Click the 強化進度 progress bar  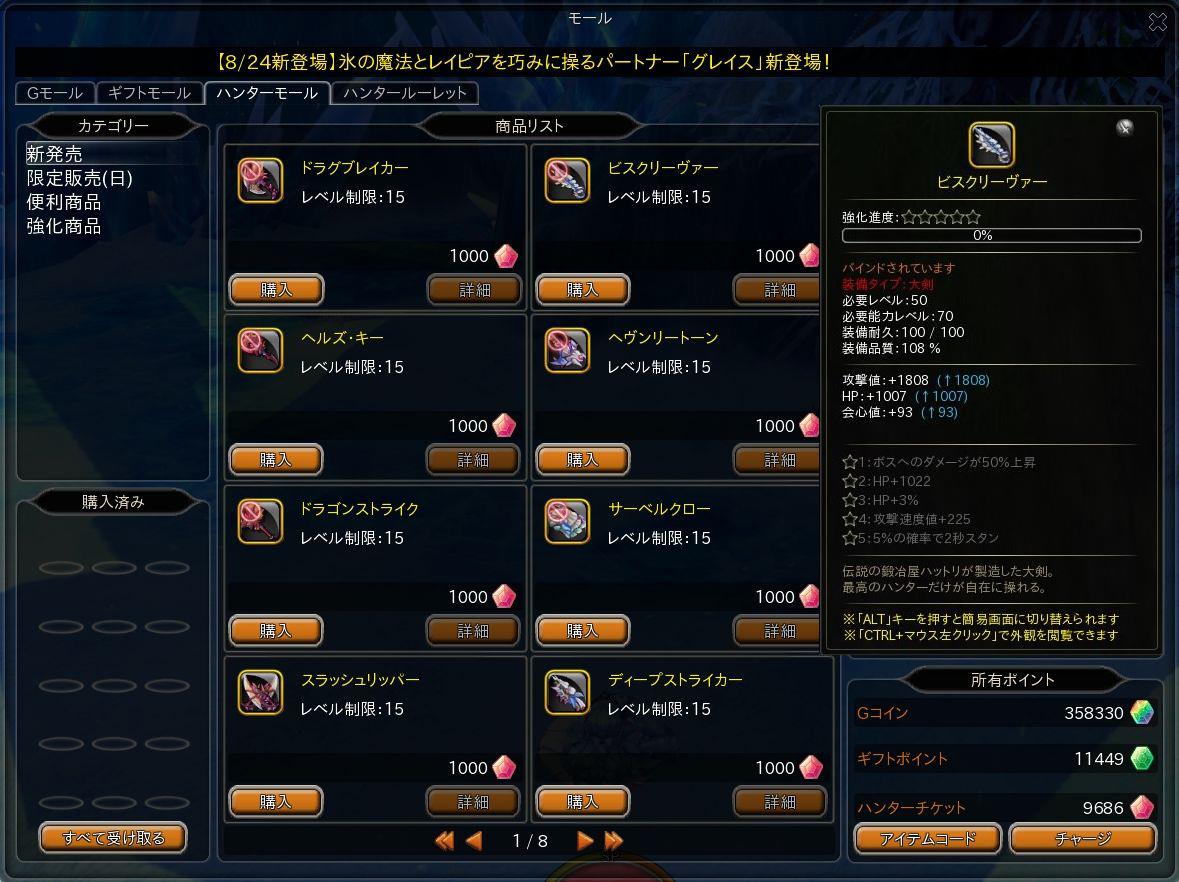point(991,235)
